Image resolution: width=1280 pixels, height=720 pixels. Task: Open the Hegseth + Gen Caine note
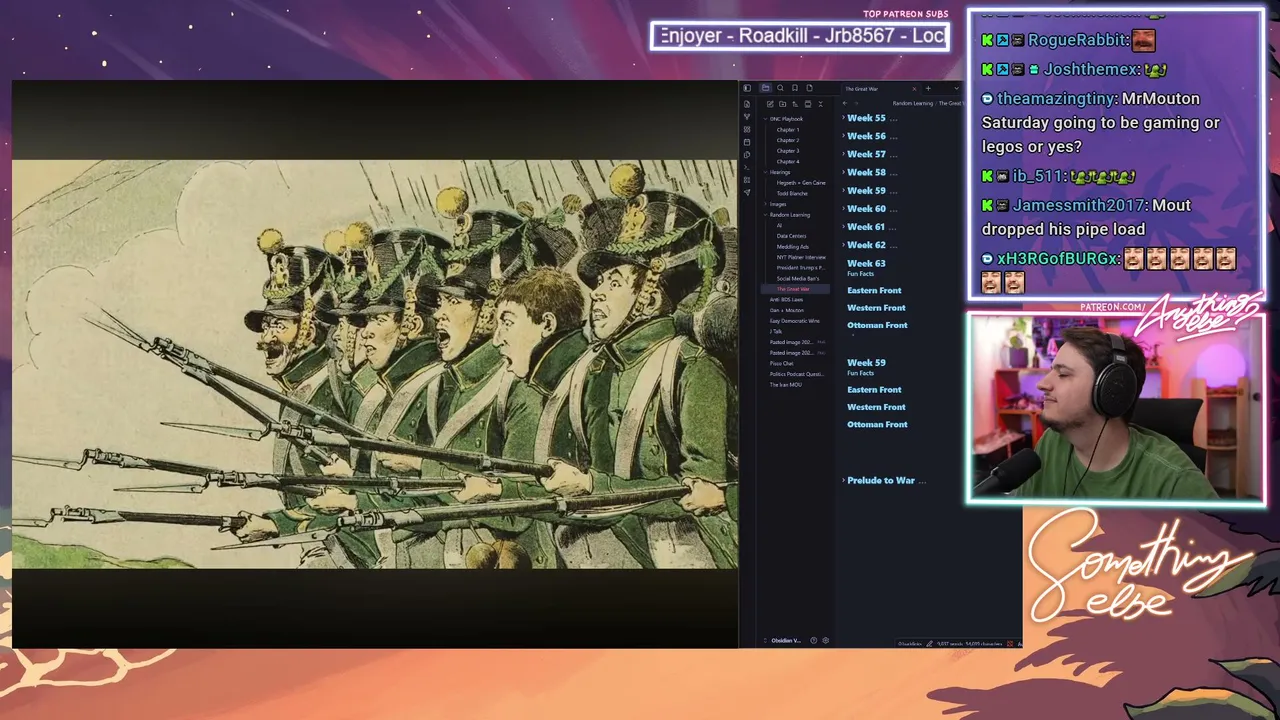point(801,183)
